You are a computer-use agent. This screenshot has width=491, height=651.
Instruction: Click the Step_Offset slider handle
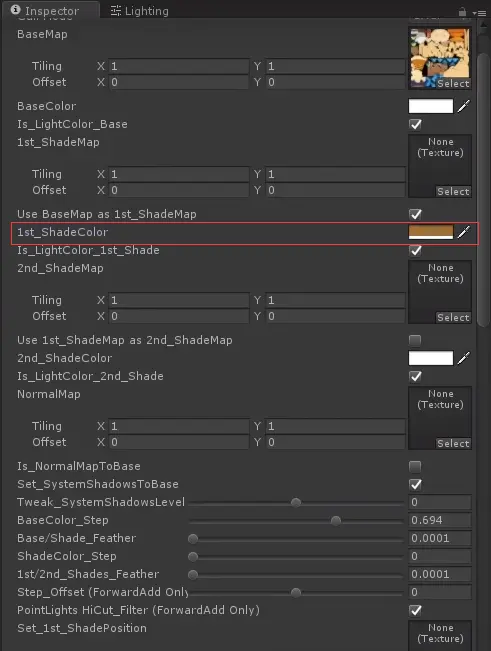(x=296, y=593)
